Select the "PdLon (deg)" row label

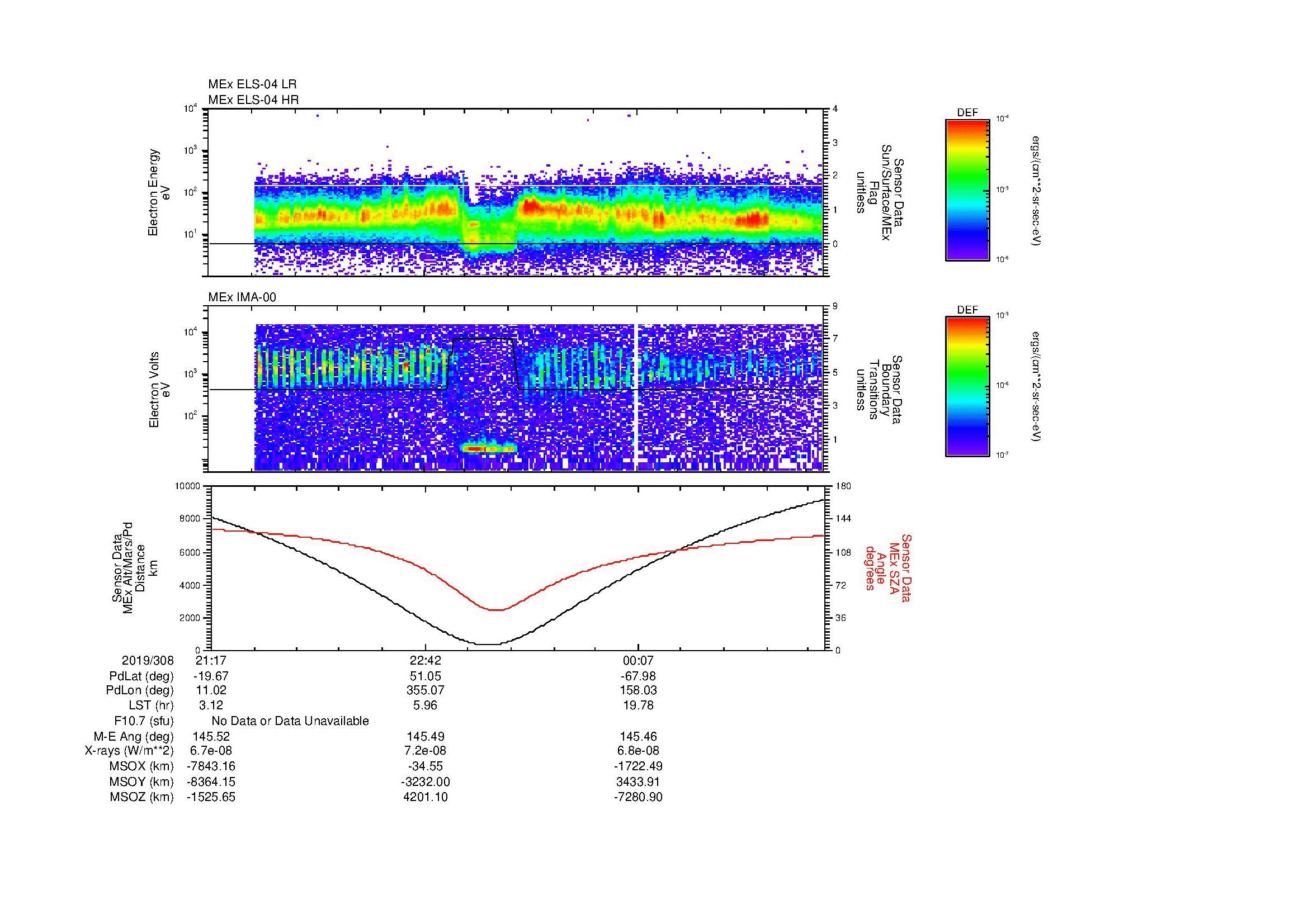click(140, 690)
